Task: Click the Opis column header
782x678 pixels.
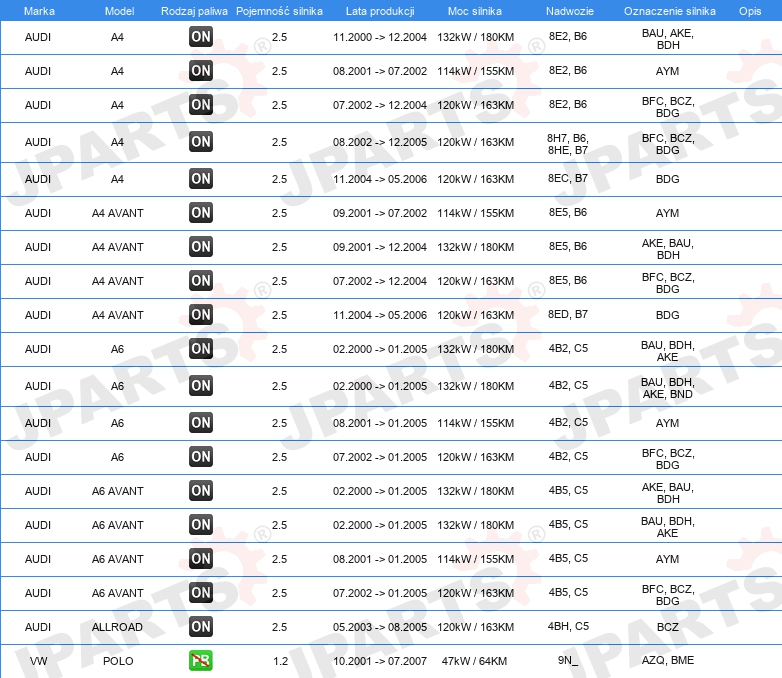Action: click(x=750, y=11)
